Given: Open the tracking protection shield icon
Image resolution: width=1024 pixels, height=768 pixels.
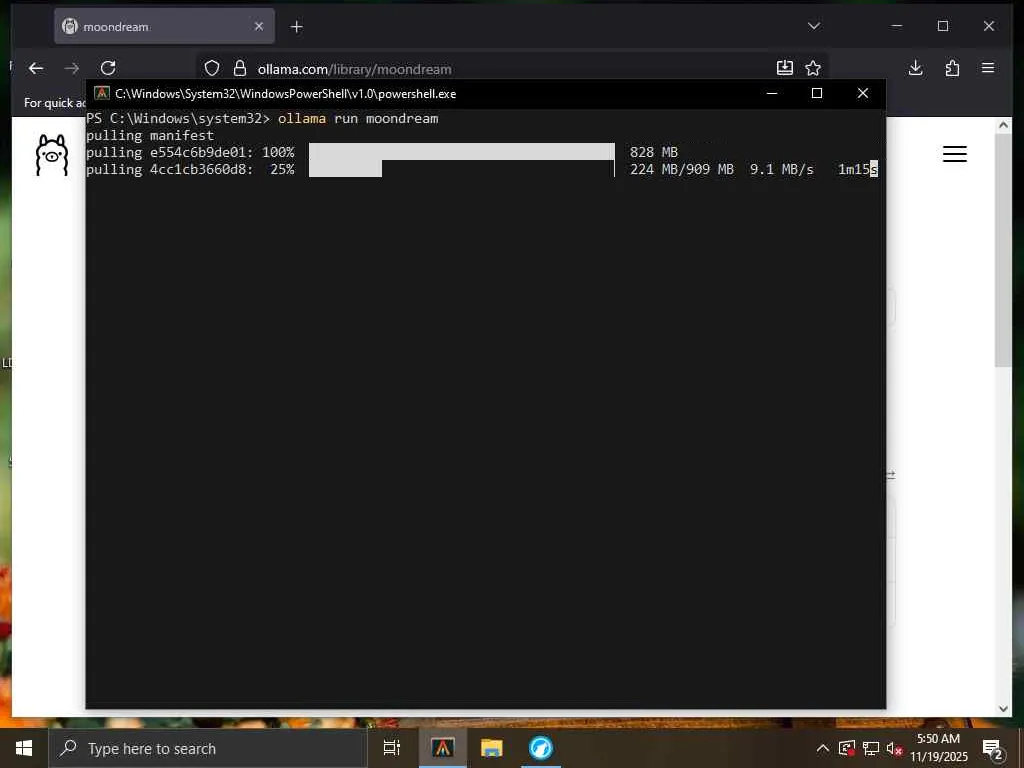Looking at the screenshot, I should tap(212, 69).
